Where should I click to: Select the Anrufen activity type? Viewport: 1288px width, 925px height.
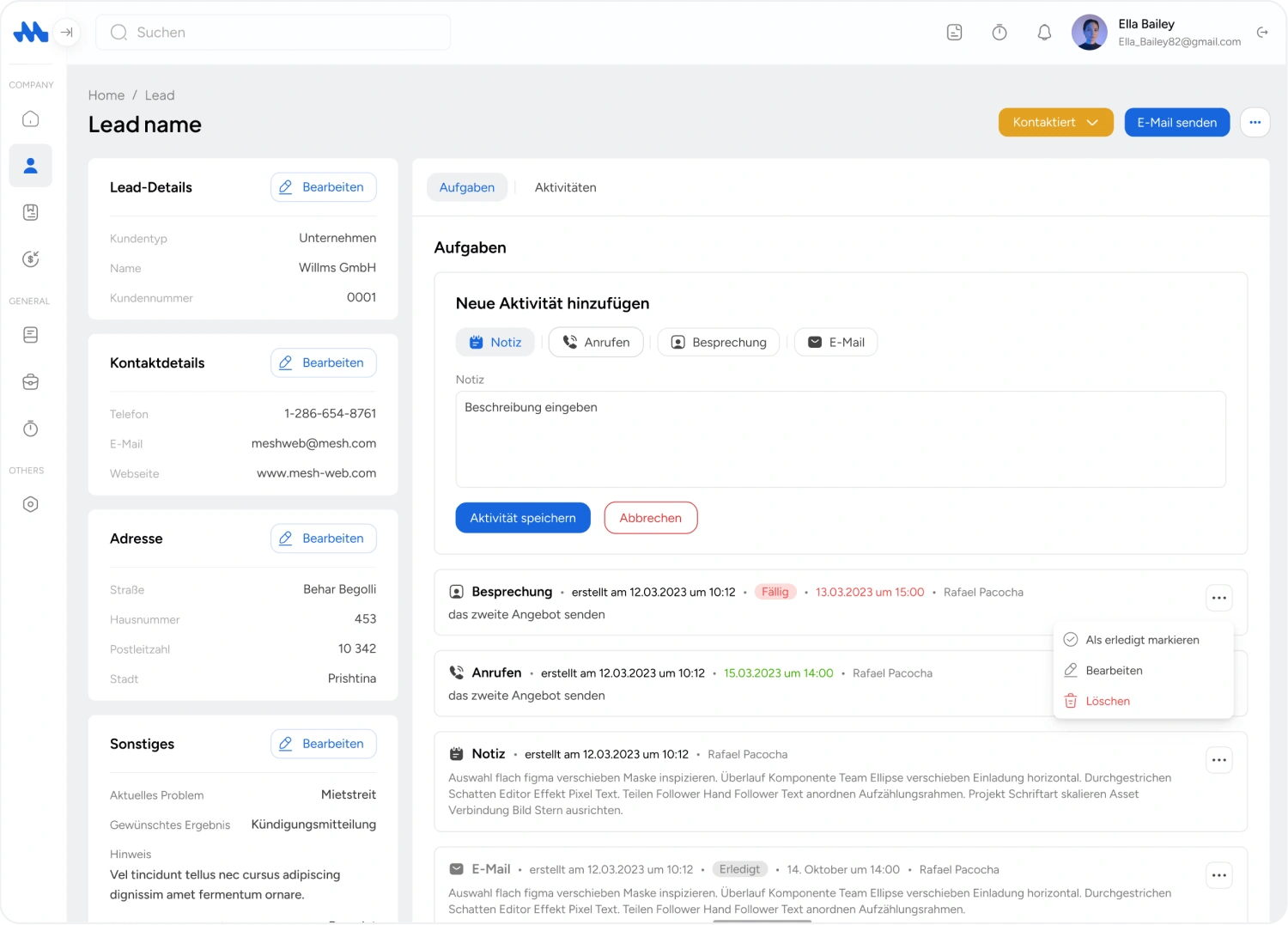coord(596,342)
